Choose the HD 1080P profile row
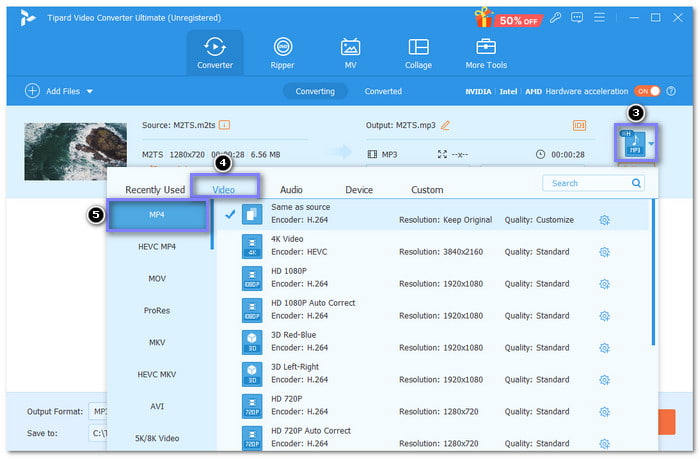Viewport: 700px width, 458px height. pyautogui.click(x=432, y=278)
